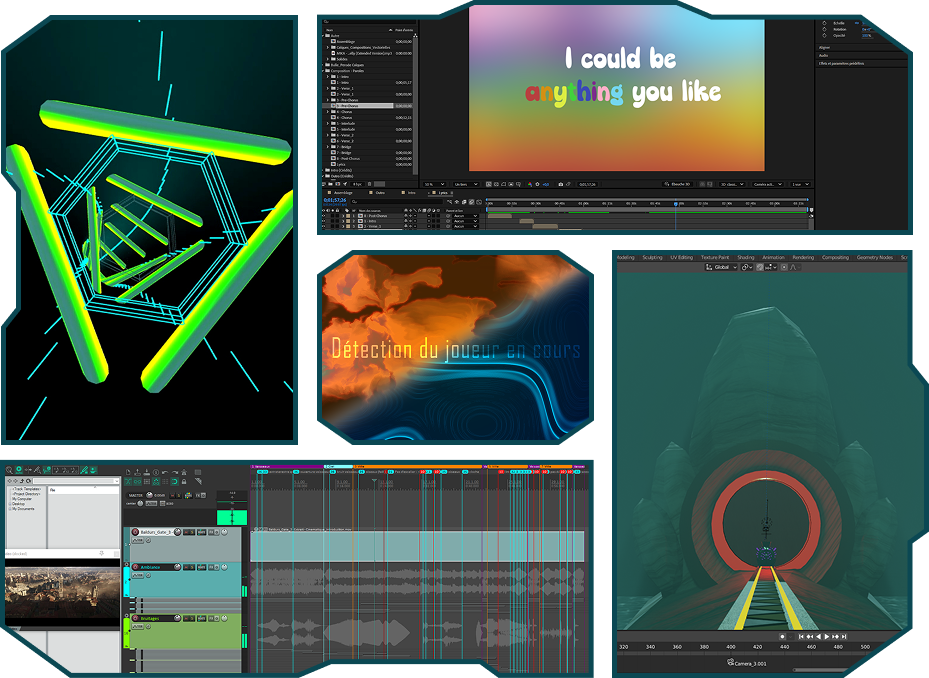Expand the Composition - Paroles folder
The image size is (929, 678).
click(324, 70)
